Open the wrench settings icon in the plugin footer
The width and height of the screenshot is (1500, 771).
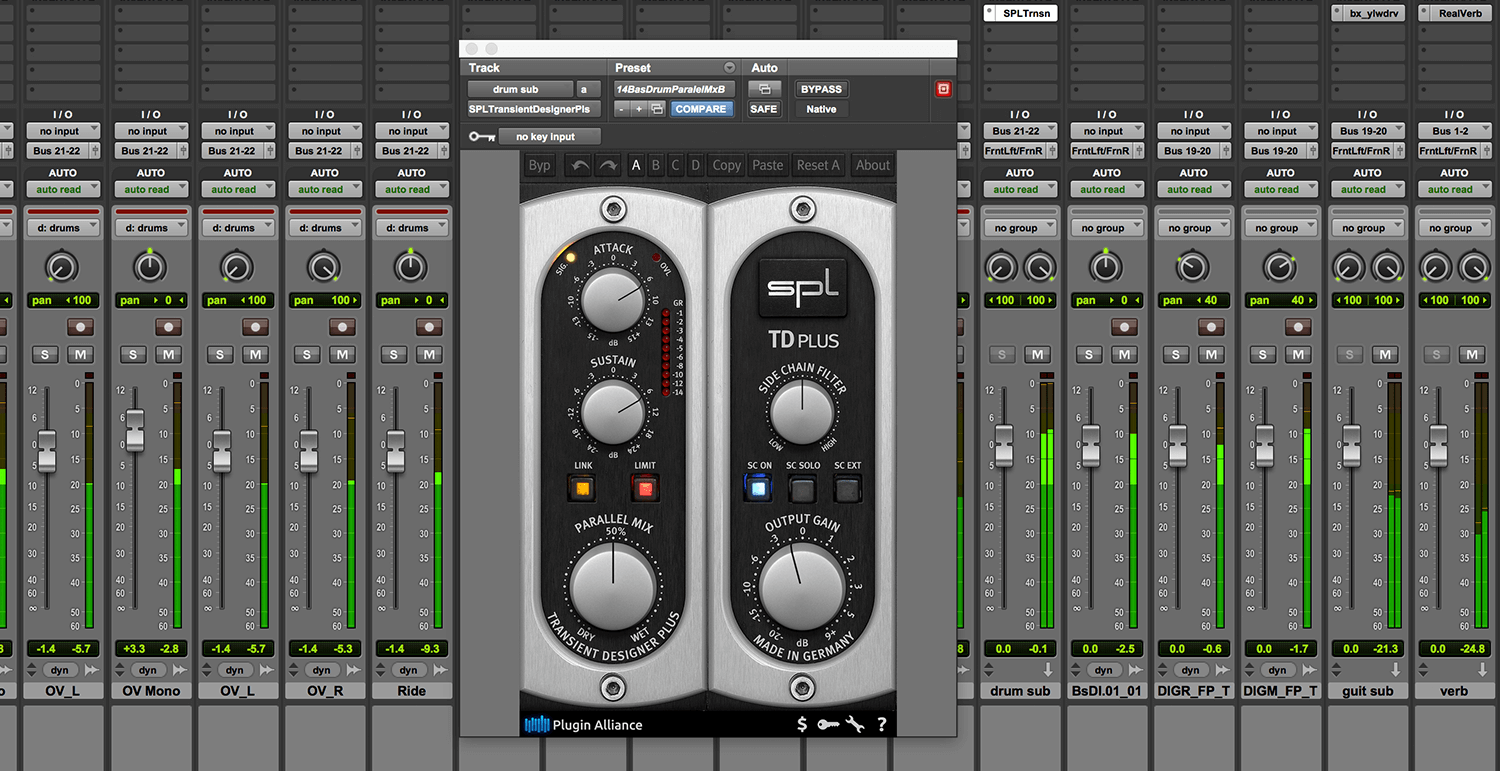coord(855,725)
